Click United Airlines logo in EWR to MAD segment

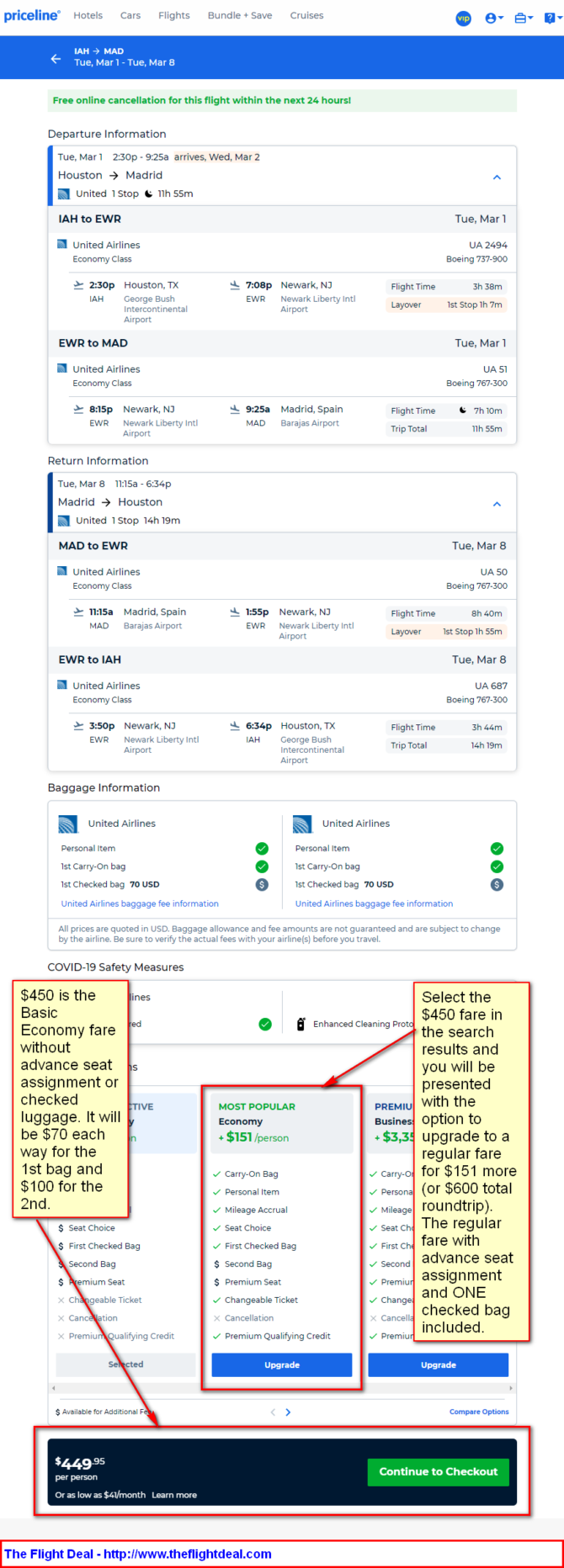pyautogui.click(x=61, y=368)
